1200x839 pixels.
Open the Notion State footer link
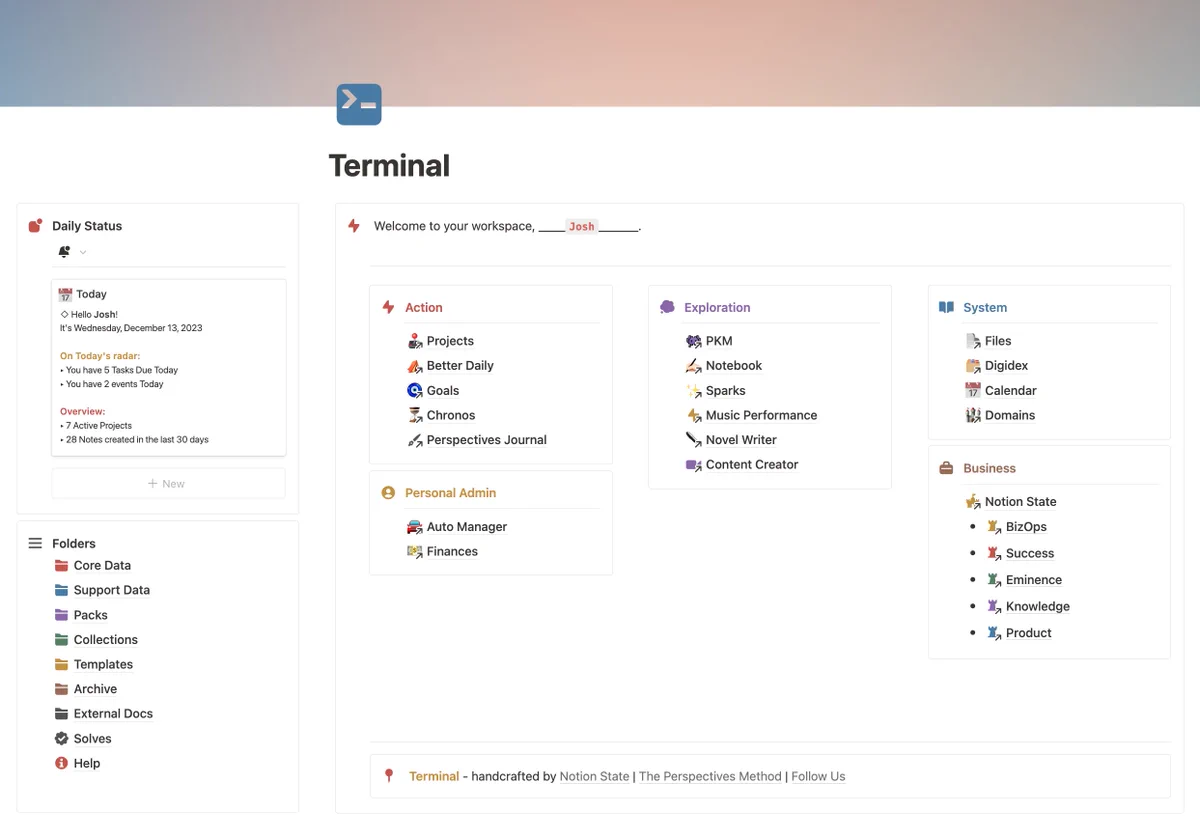[595, 776]
